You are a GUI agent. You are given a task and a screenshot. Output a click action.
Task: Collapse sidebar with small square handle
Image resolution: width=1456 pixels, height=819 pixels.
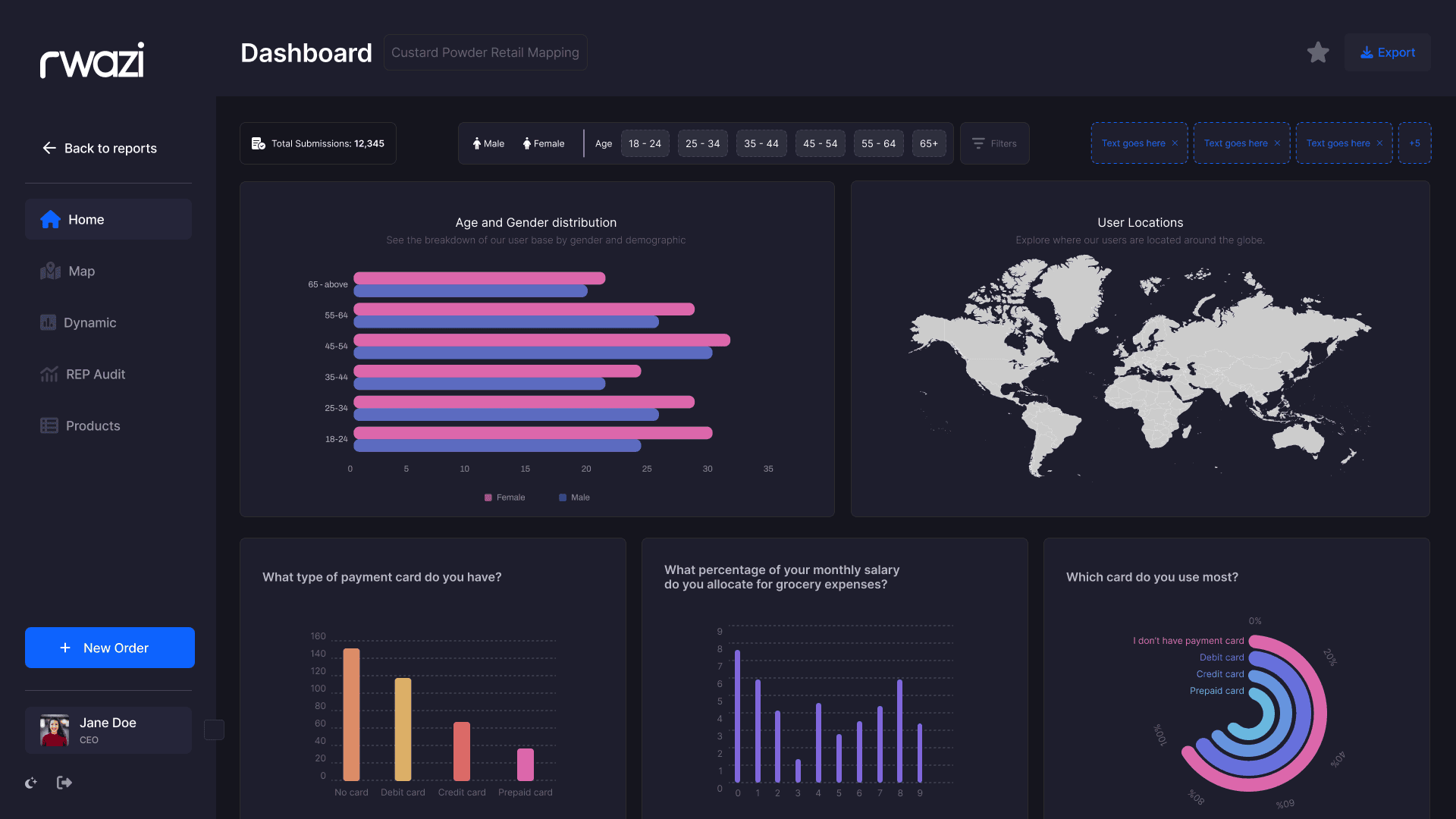point(215,730)
